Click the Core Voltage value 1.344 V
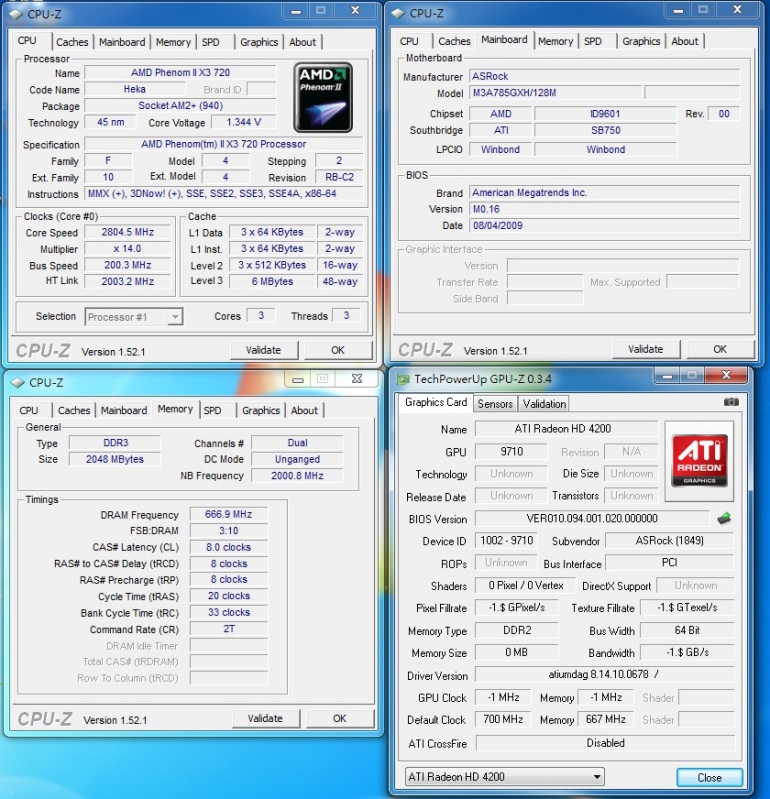The height and width of the screenshot is (799, 770). (x=244, y=122)
